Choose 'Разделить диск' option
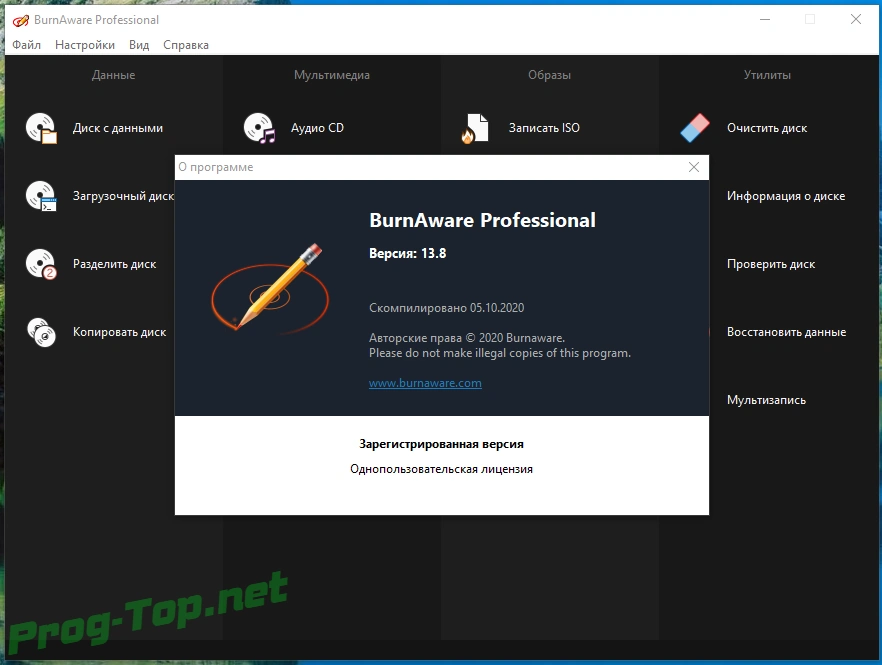Viewport: 882px width, 665px height. pos(114,264)
